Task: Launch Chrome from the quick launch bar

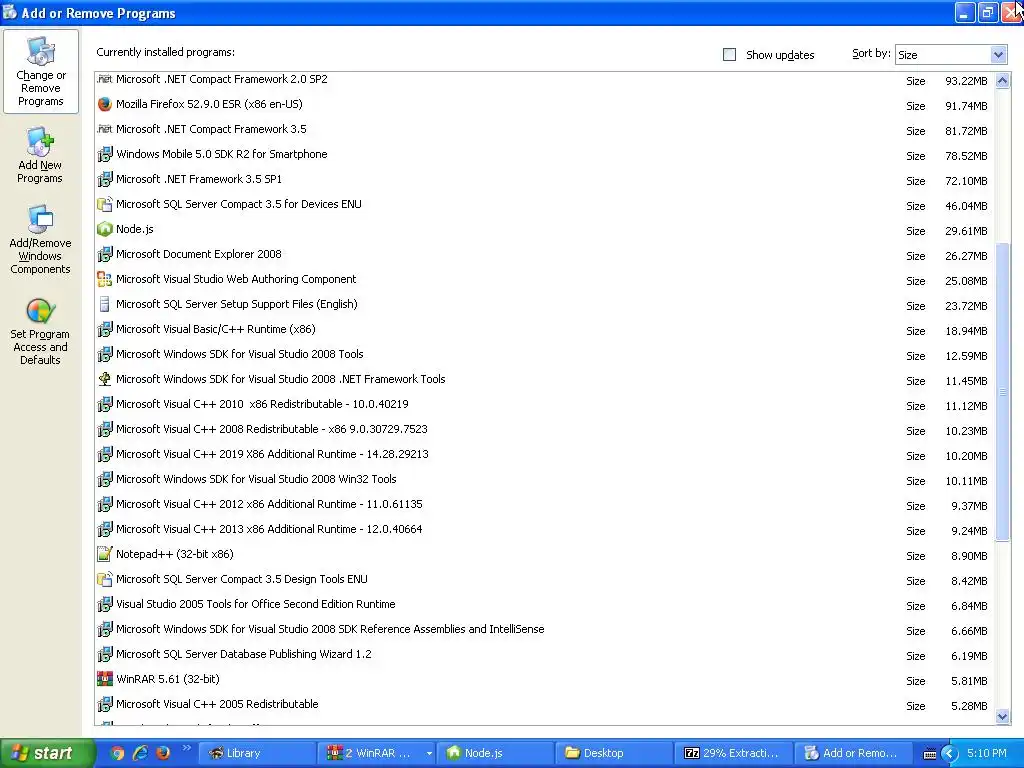Action: (x=117, y=753)
